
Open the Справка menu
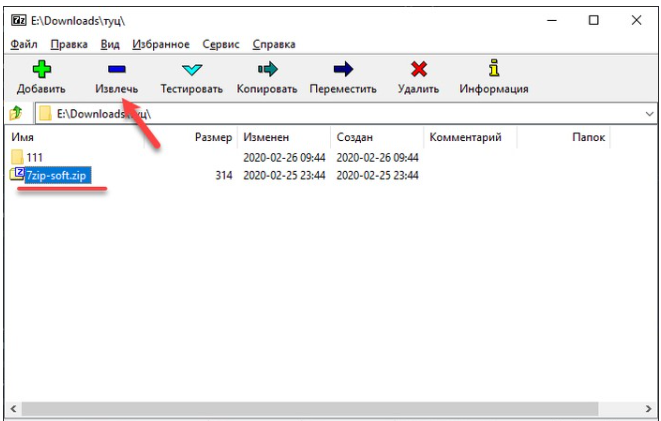coord(273,45)
